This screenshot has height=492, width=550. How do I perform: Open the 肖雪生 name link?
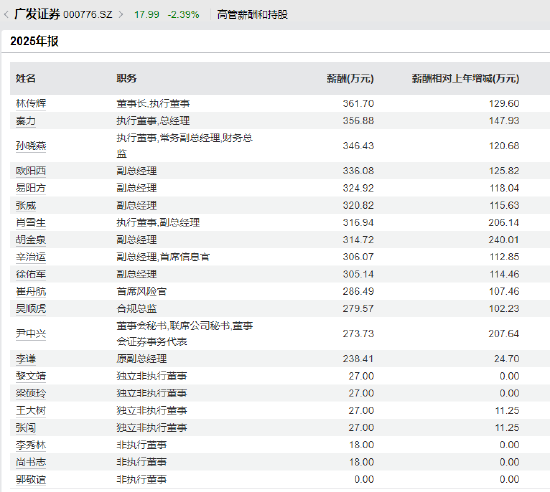(31, 222)
